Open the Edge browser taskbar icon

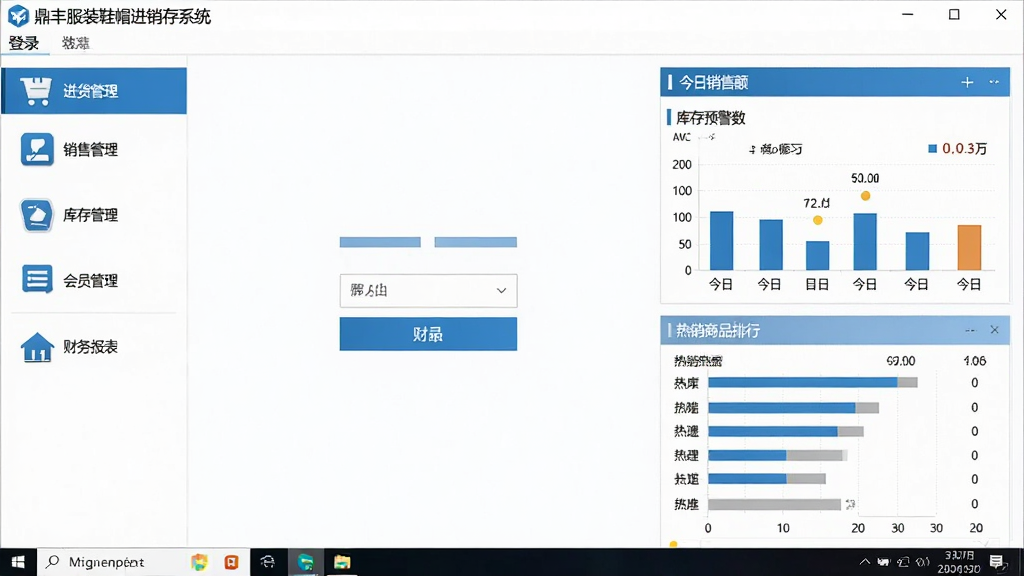click(268, 562)
